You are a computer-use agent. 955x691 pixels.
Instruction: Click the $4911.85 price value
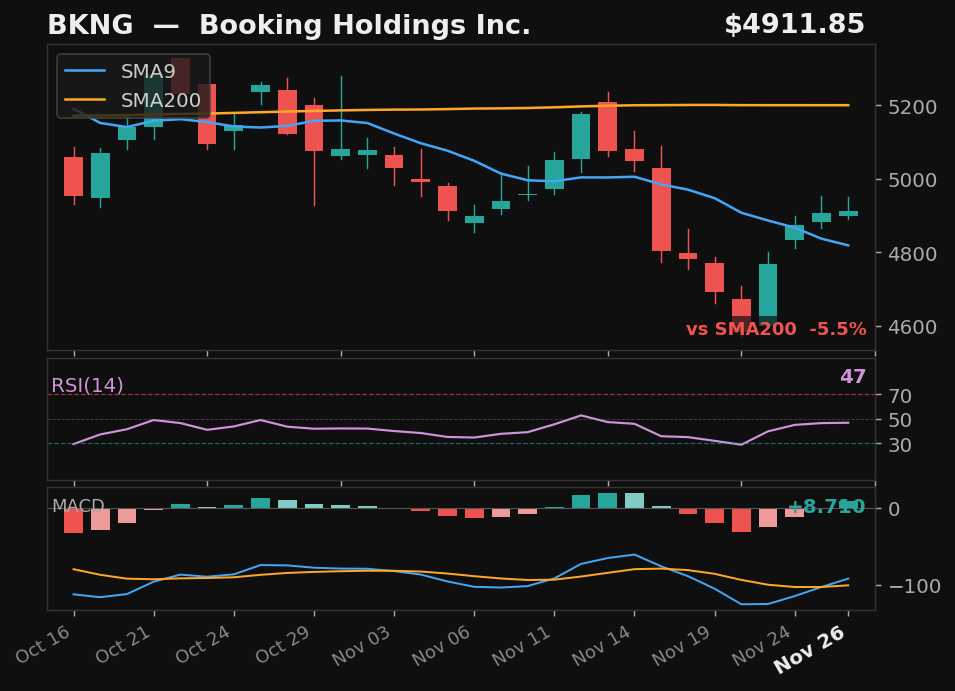794,24
